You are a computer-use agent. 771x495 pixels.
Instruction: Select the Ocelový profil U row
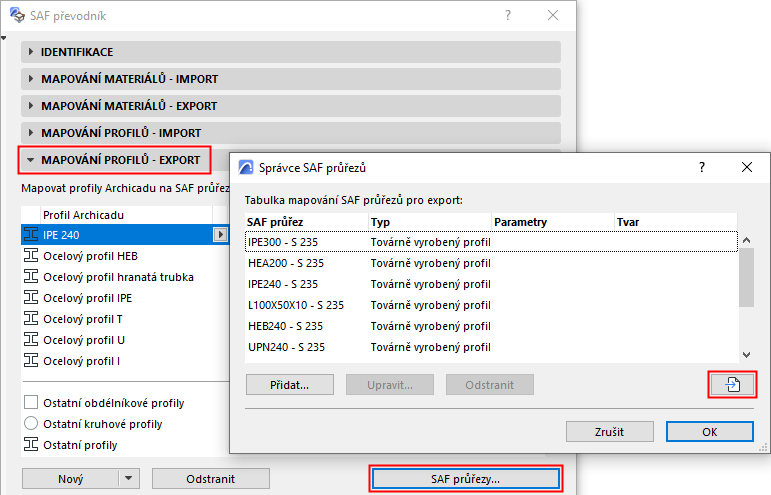pyautogui.click(x=125, y=340)
